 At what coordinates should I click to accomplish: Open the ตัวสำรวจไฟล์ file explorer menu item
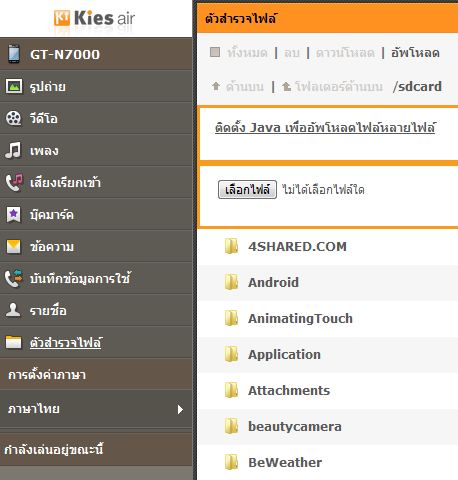pos(65,342)
